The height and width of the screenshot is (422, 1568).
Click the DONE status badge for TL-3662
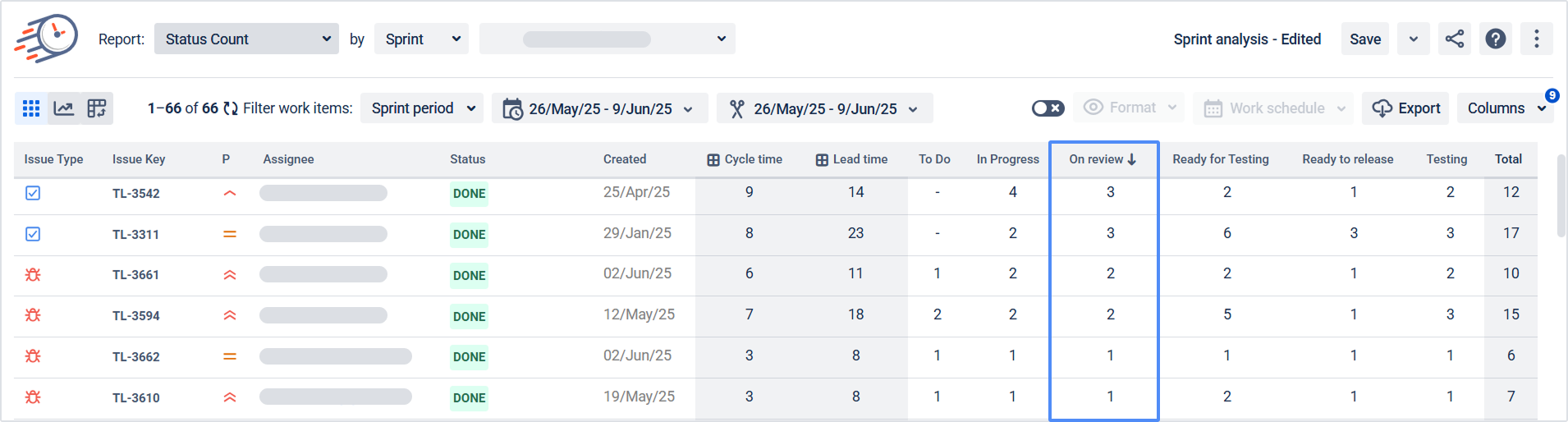pyautogui.click(x=469, y=357)
